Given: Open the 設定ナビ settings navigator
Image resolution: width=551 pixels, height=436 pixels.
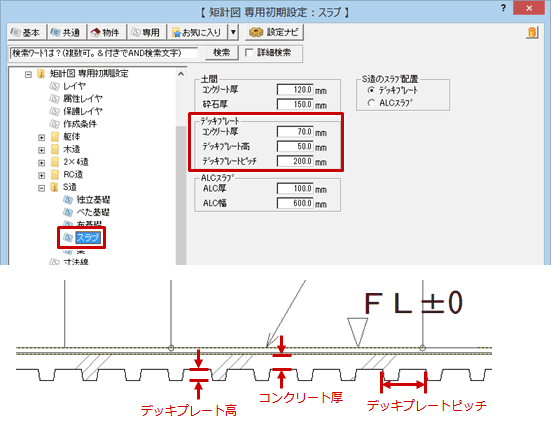Looking at the screenshot, I should (274, 32).
